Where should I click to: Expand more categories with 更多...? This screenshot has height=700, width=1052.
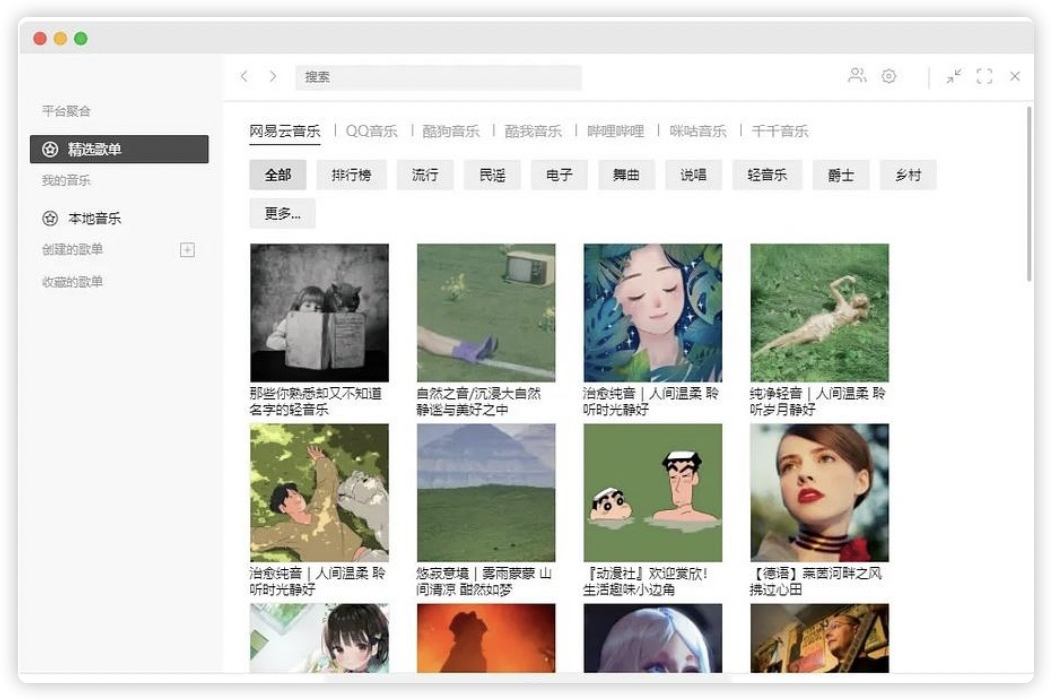pos(282,213)
